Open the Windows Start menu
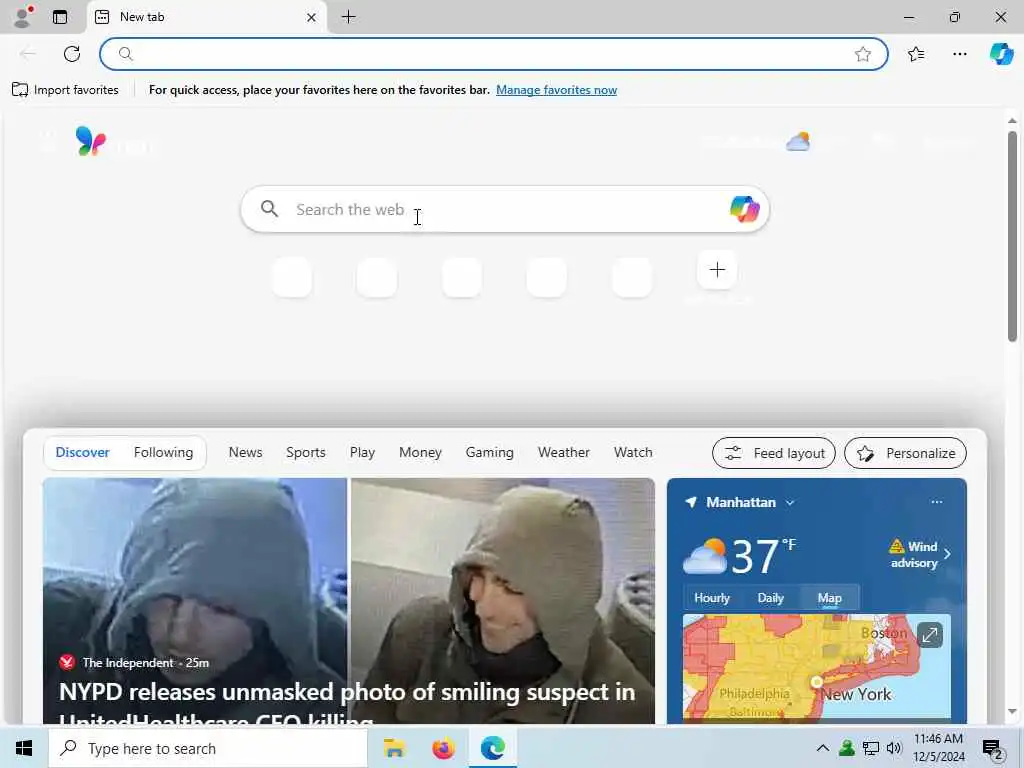The height and width of the screenshot is (768, 1024). click(x=24, y=748)
